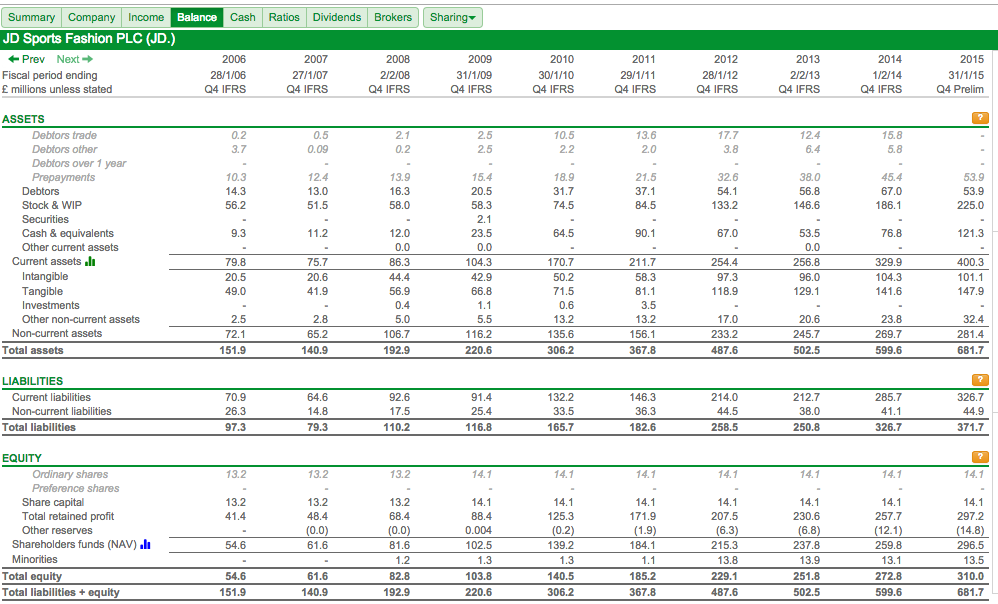Select the Investments row label

coord(50,306)
